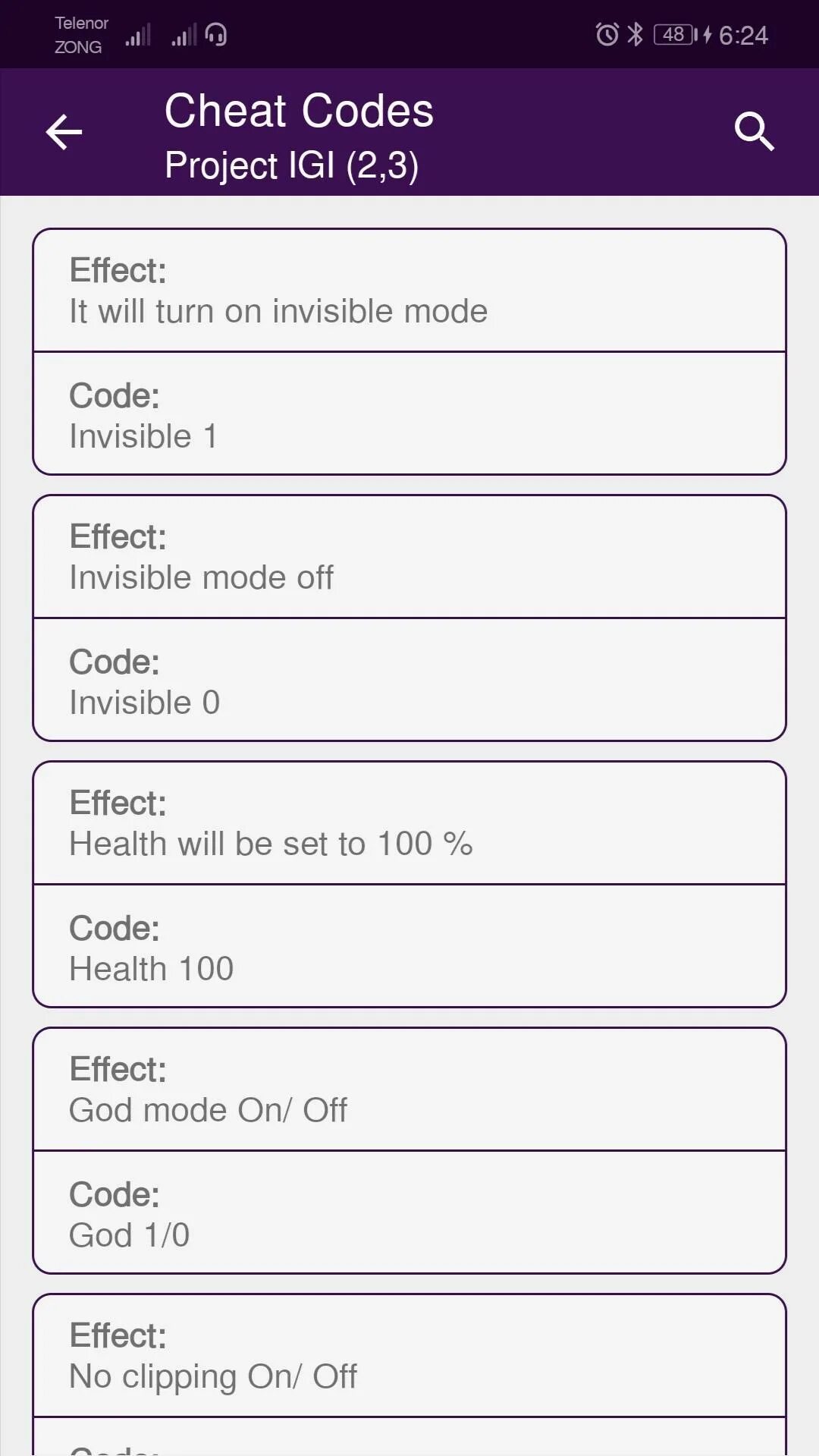Tap the back arrow icon
The image size is (819, 1456).
(x=64, y=133)
